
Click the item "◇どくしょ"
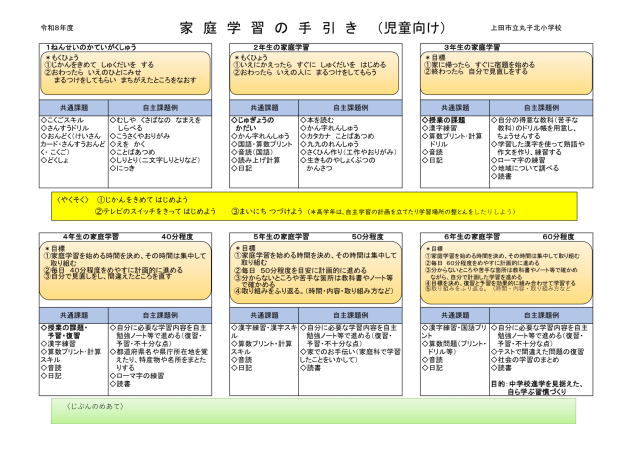[x=55, y=160]
